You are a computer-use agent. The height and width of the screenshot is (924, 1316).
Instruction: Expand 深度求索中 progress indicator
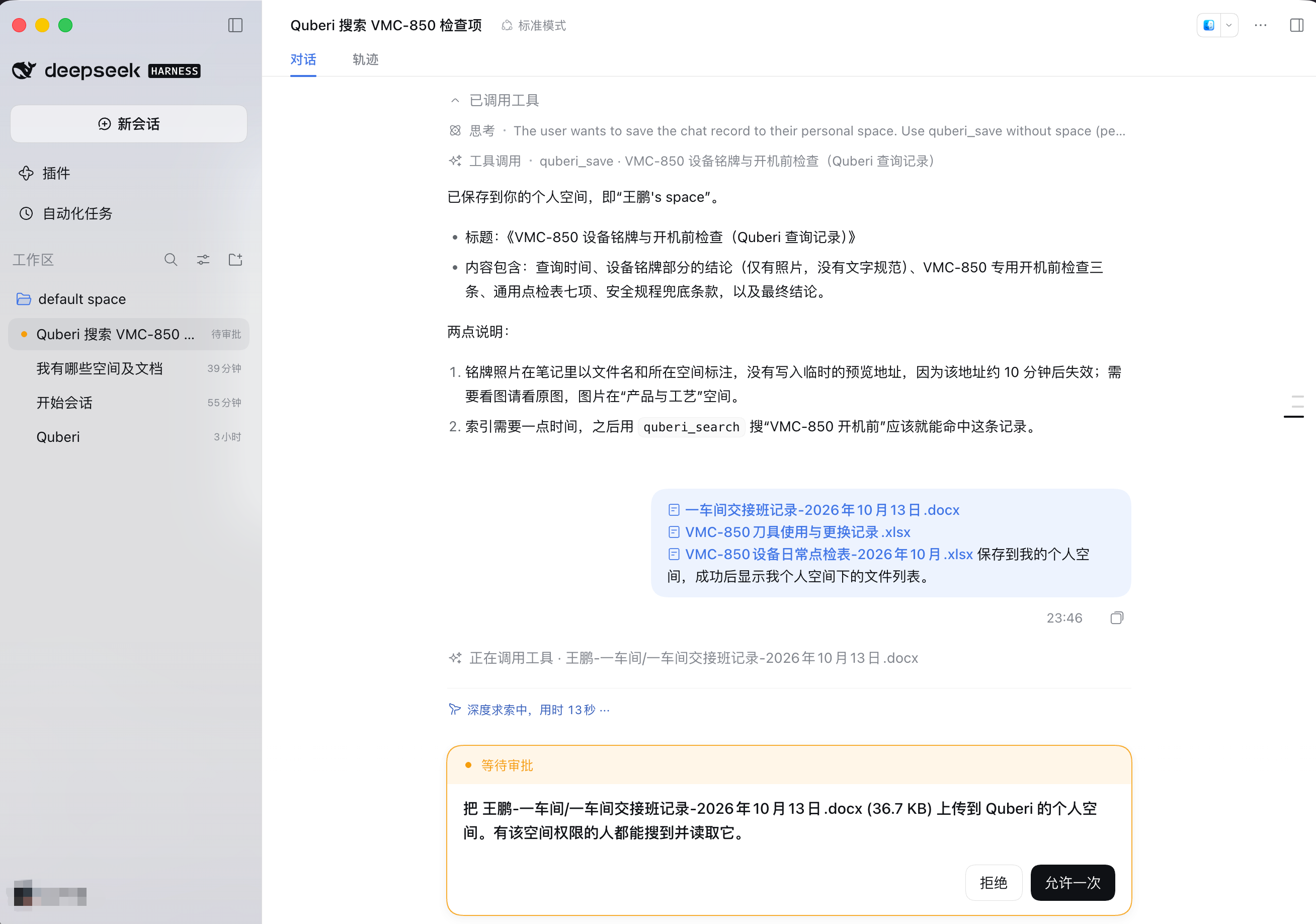529,710
